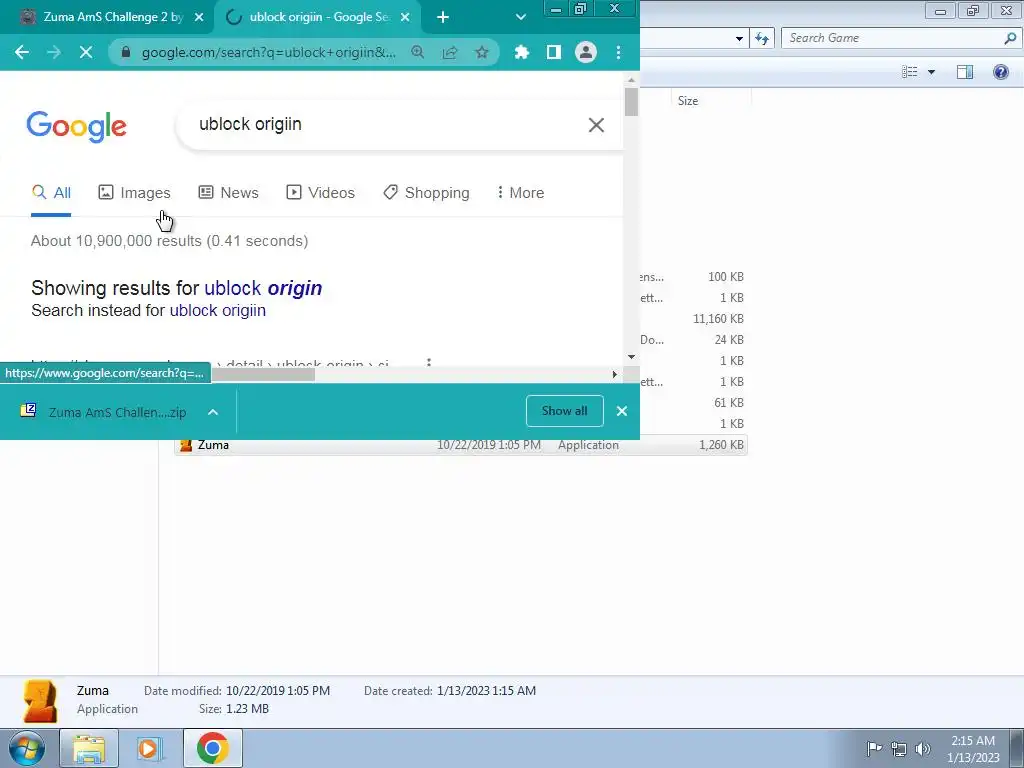Open network tray icon
The width and height of the screenshot is (1024, 768).
coord(899,748)
